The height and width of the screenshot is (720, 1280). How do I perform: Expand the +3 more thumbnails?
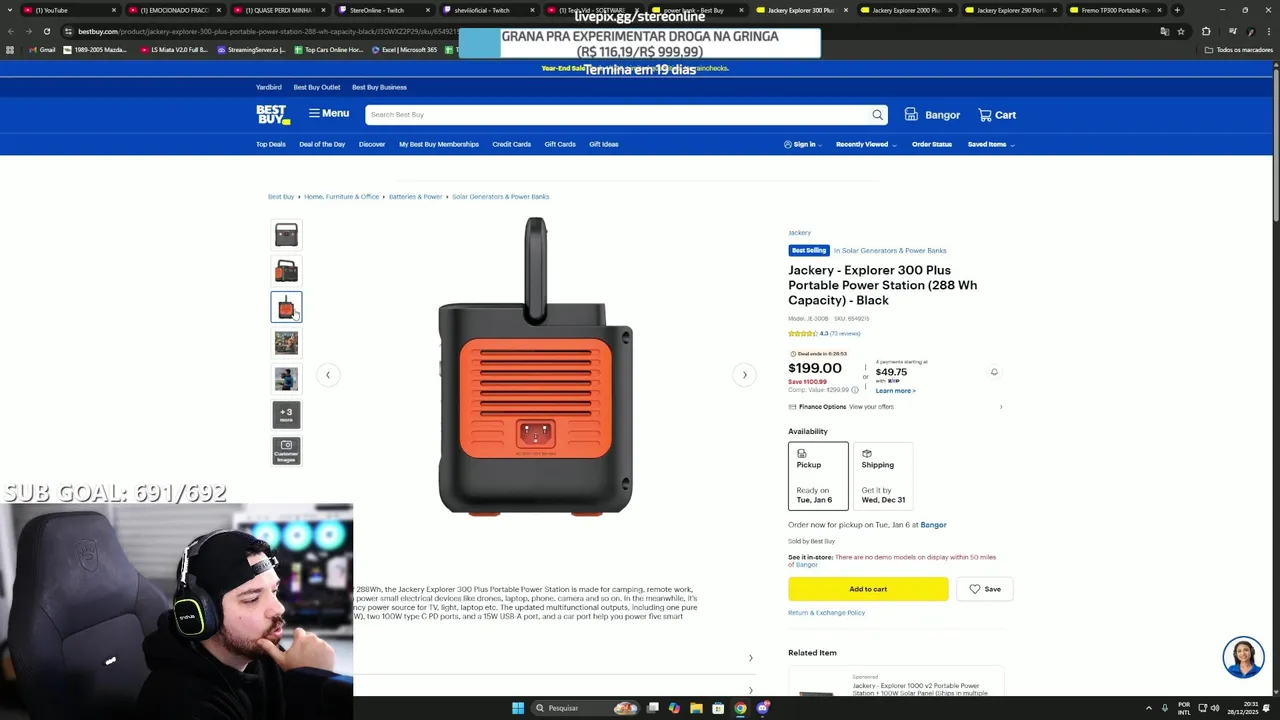click(x=286, y=414)
